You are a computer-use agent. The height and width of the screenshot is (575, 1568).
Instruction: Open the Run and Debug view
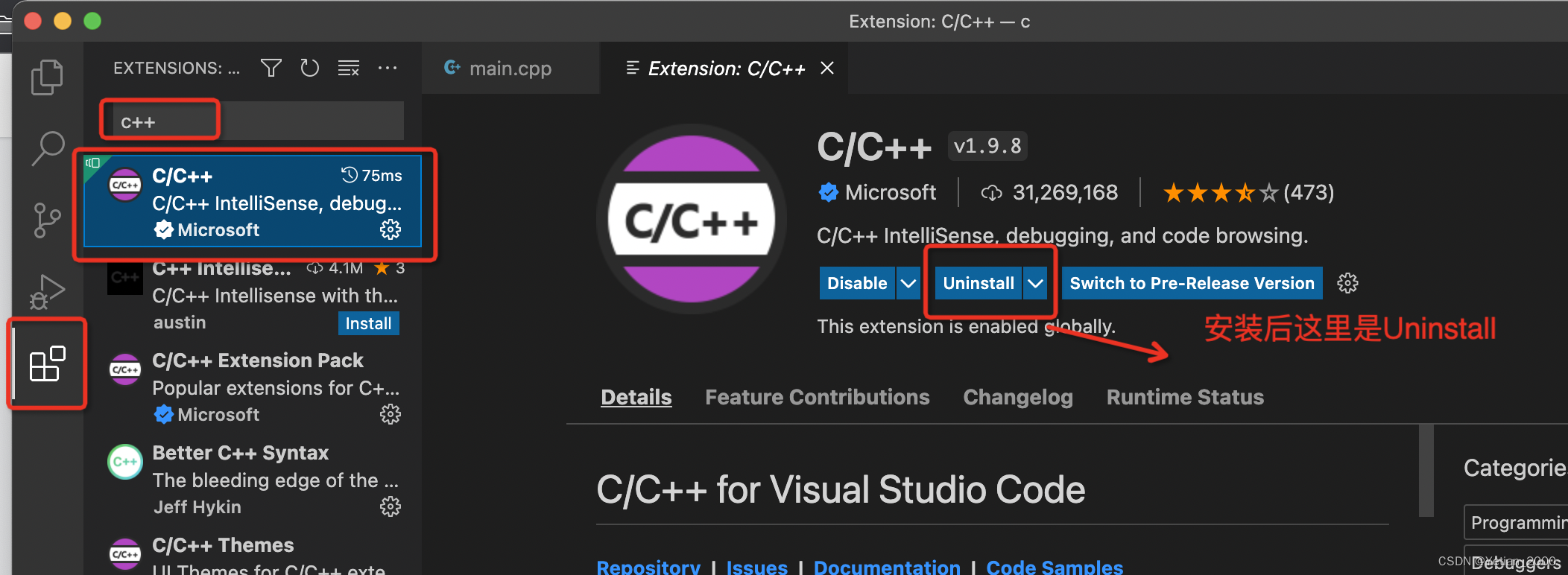pyautogui.click(x=47, y=291)
